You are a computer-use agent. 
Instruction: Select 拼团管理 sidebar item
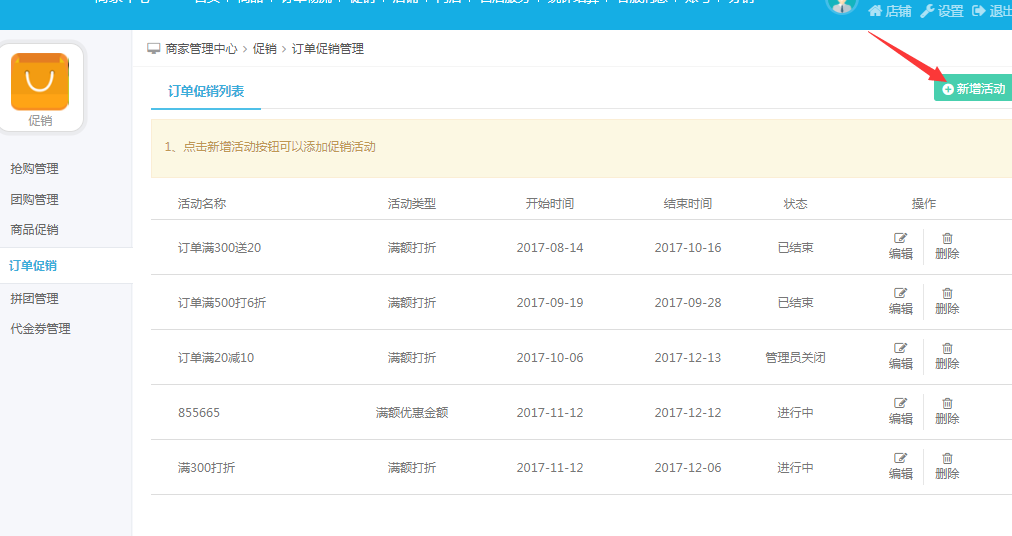34,299
